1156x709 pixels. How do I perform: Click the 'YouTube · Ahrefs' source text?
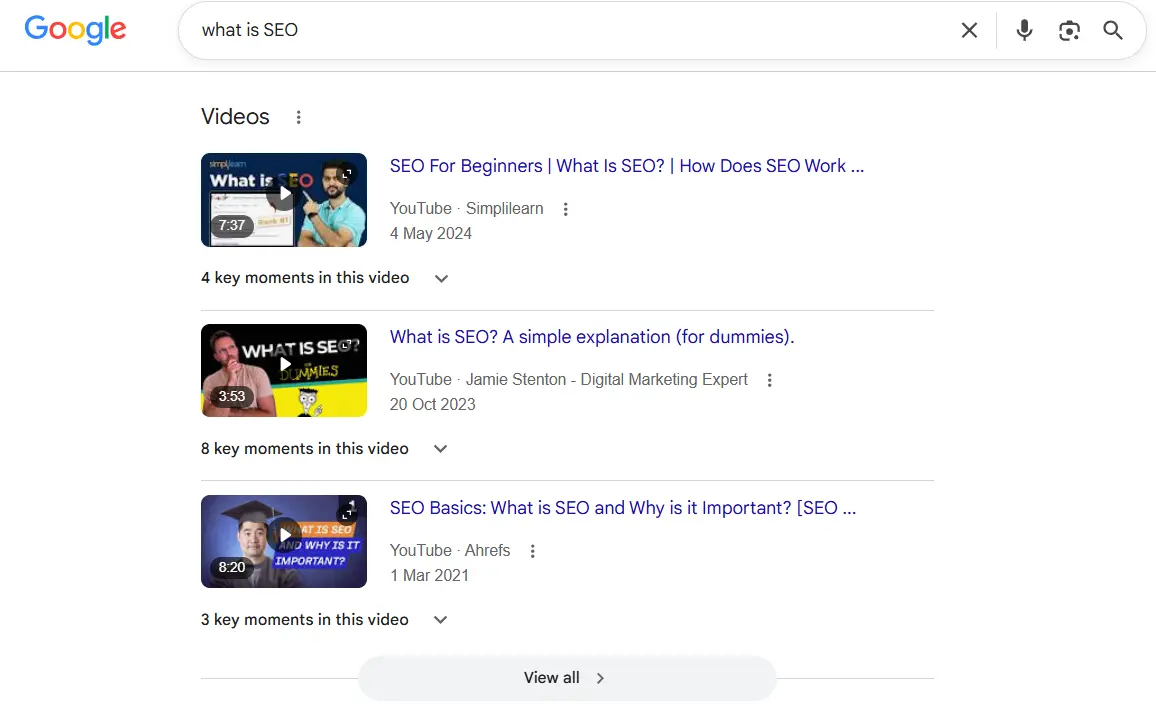click(450, 551)
